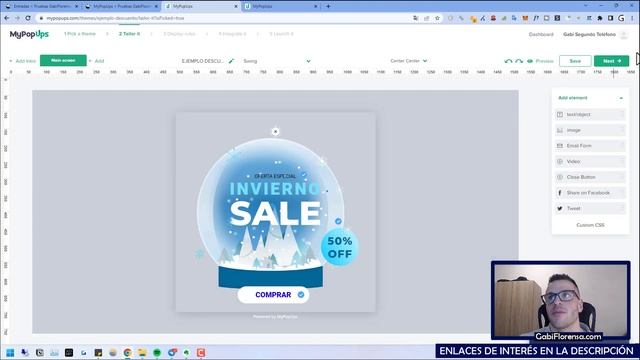640x360 pixels.
Task: Open the Center Center position dropdown
Action: 409,61
